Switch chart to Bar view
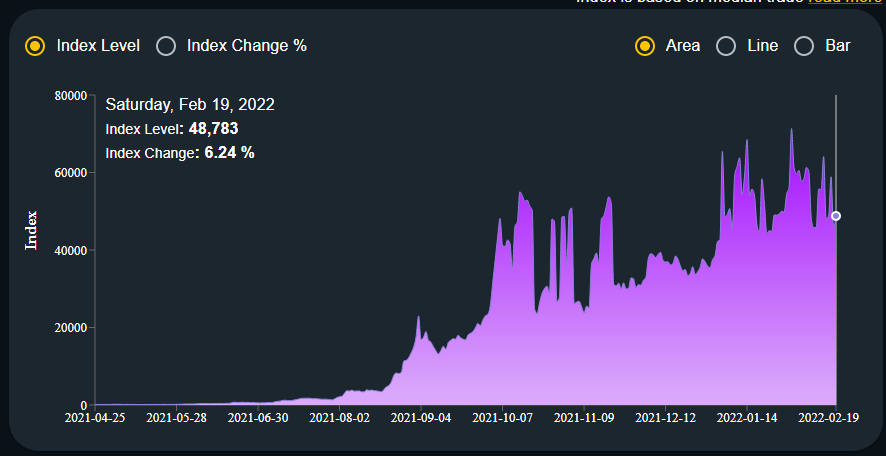This screenshot has height=456, width=886. [x=804, y=46]
